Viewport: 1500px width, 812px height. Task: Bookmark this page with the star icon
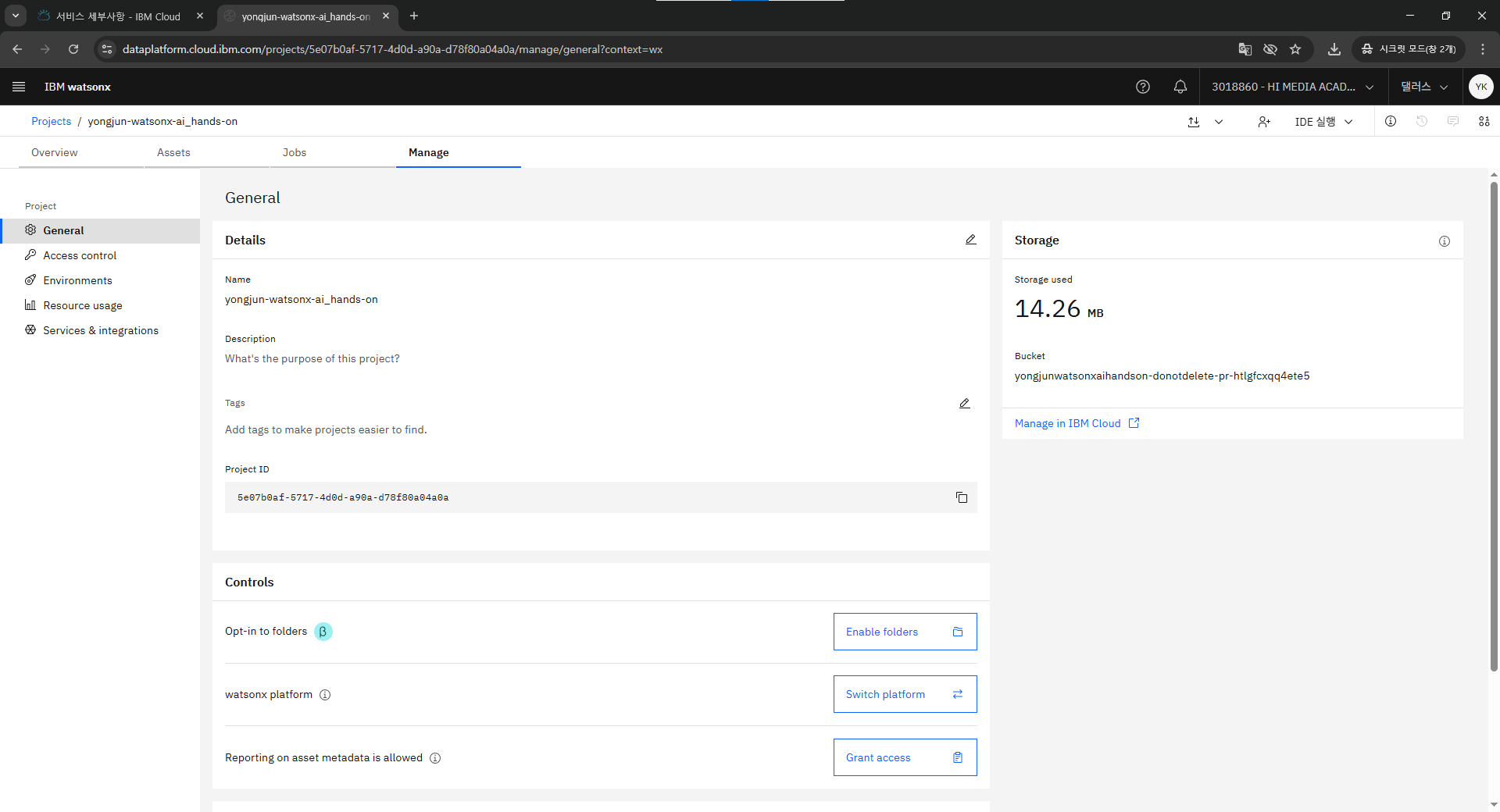pos(1295,49)
